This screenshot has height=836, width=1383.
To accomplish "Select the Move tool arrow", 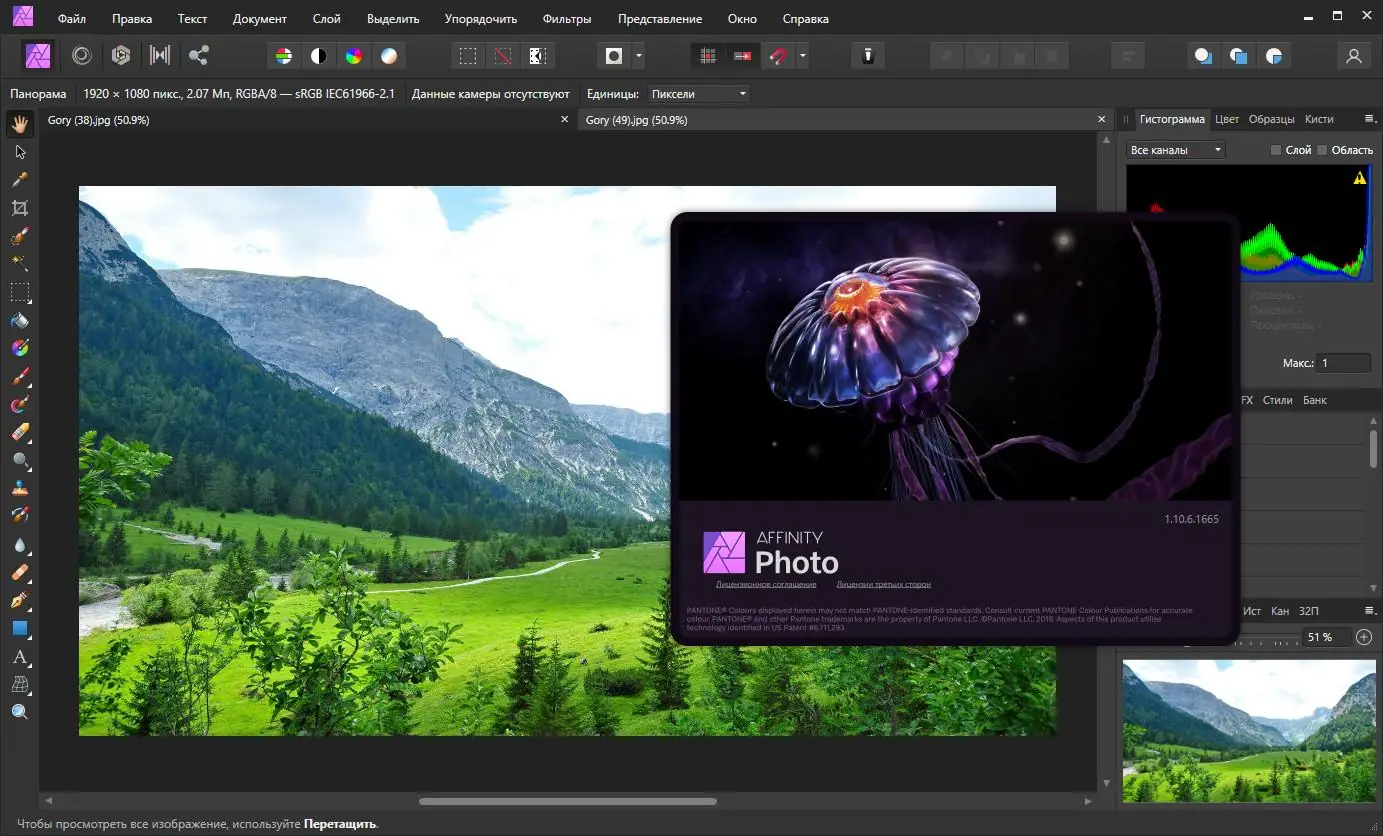I will tap(19, 152).
